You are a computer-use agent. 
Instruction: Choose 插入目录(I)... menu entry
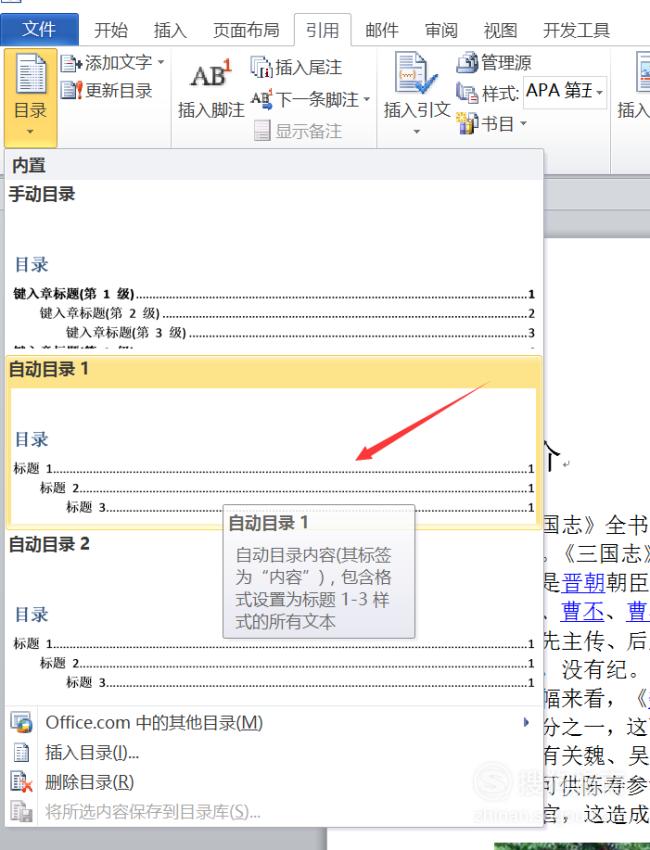[x=274, y=752]
